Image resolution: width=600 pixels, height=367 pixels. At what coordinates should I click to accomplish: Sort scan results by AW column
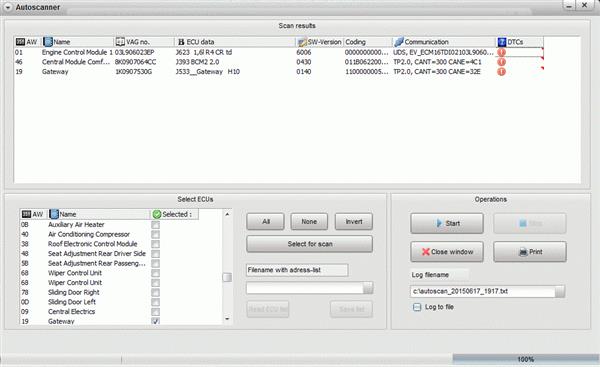coord(27,42)
